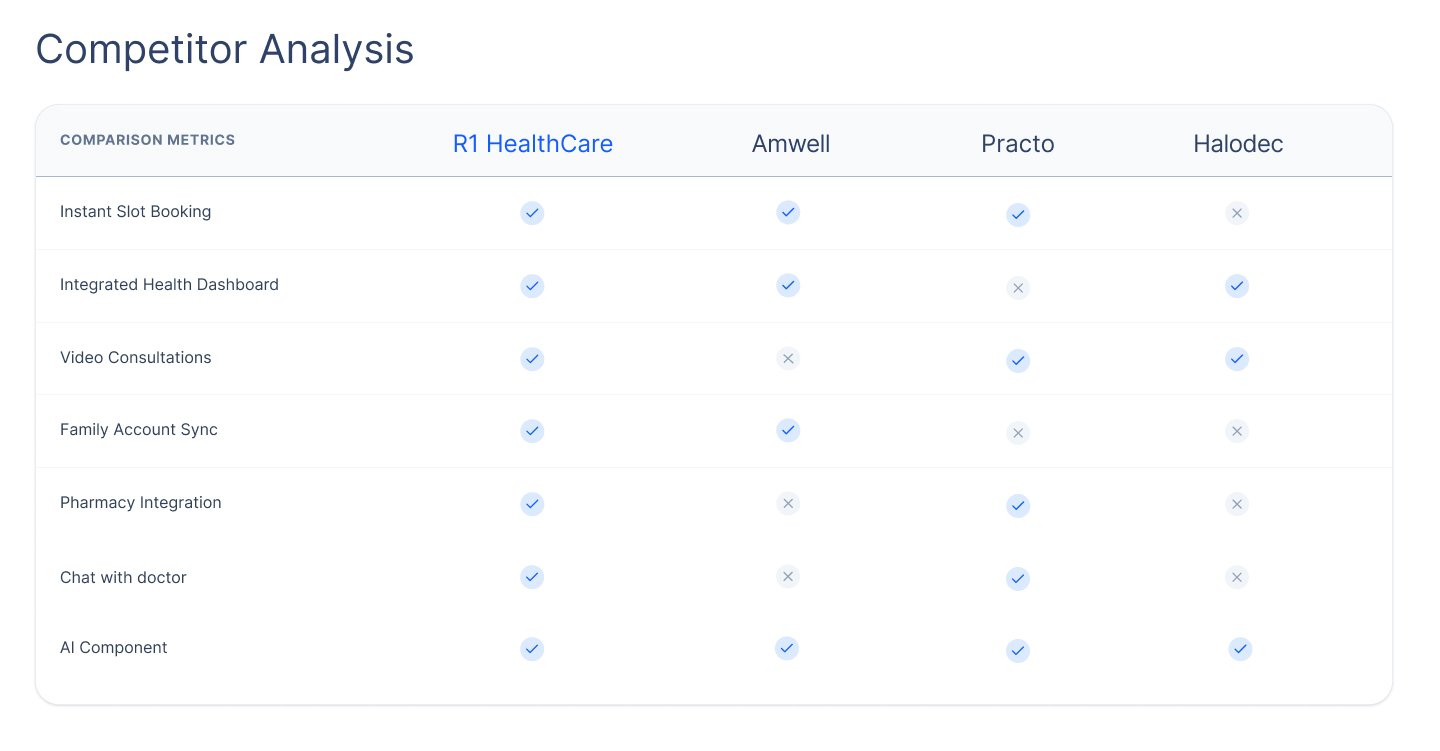Click Amwell Family Account Sync checkmark
Screen dimensions: 1440x751
click(788, 430)
